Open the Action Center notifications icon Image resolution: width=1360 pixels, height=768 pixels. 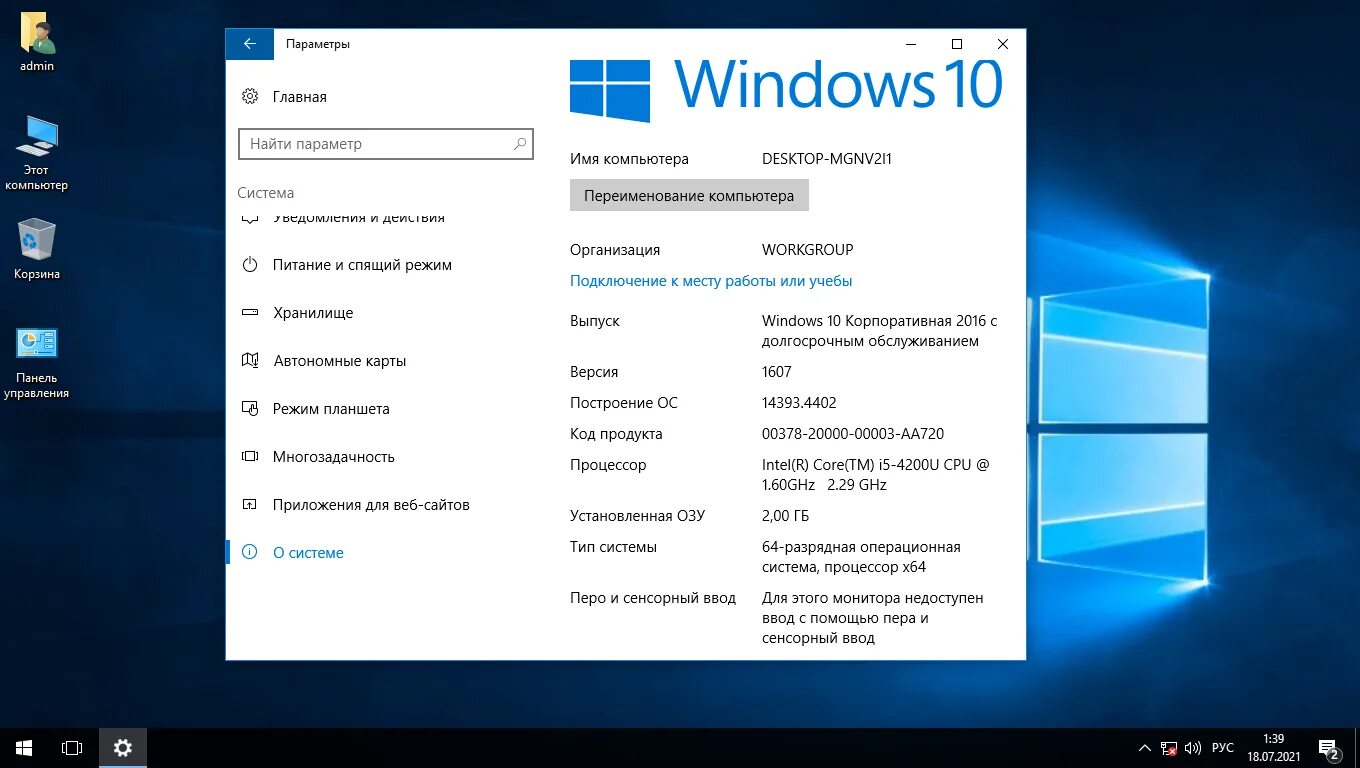tap(1329, 748)
